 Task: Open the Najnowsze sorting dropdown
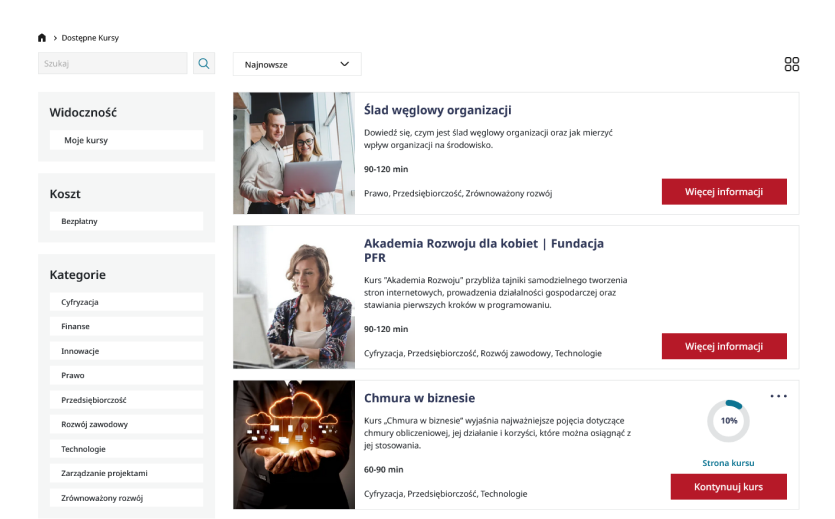tap(297, 64)
